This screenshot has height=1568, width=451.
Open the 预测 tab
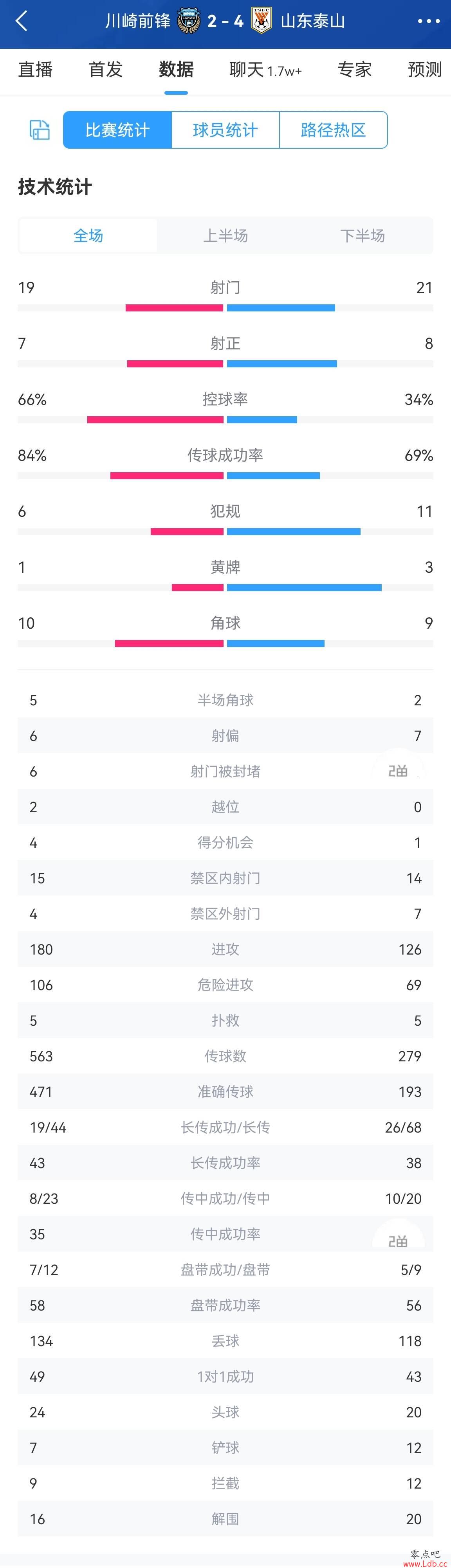425,69
